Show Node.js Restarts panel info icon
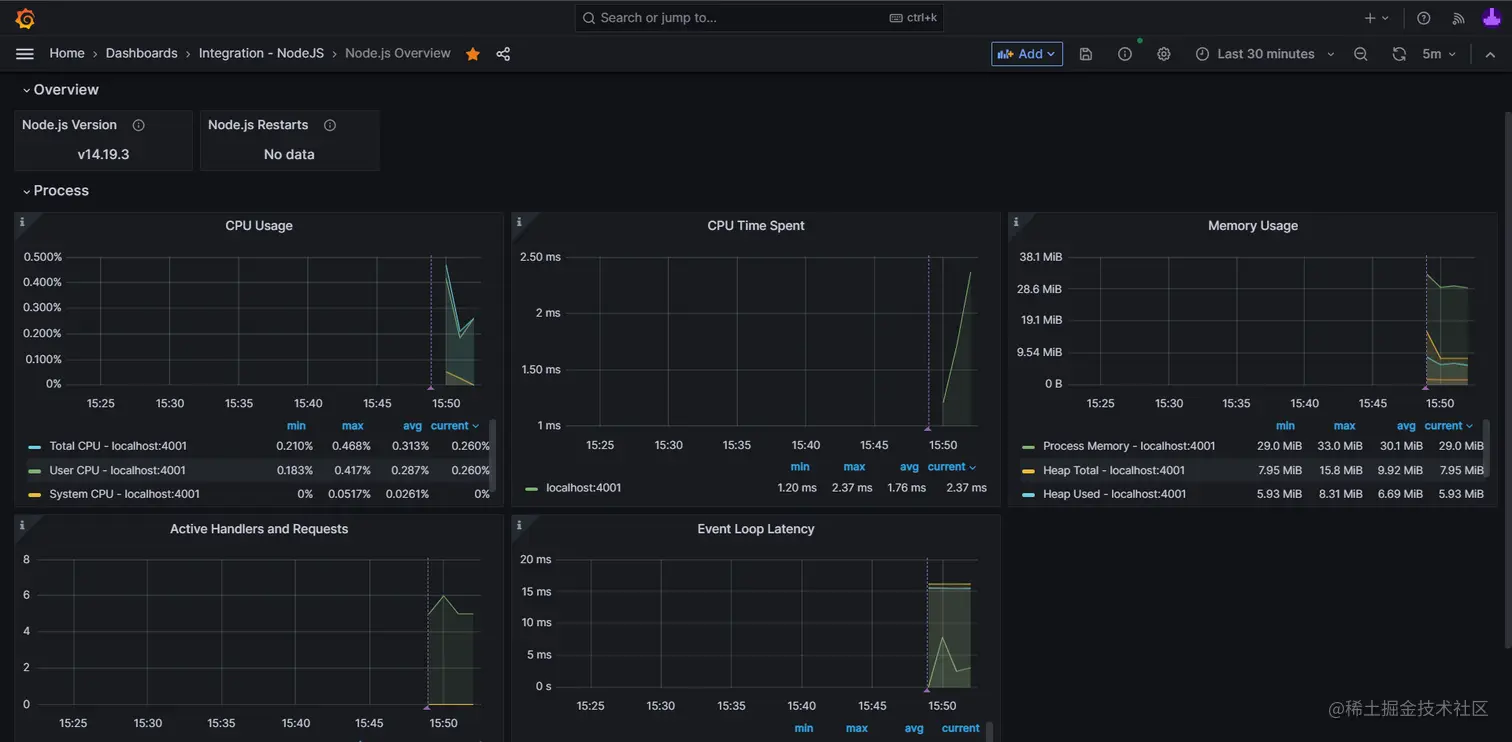The width and height of the screenshot is (1512, 742). click(x=330, y=125)
